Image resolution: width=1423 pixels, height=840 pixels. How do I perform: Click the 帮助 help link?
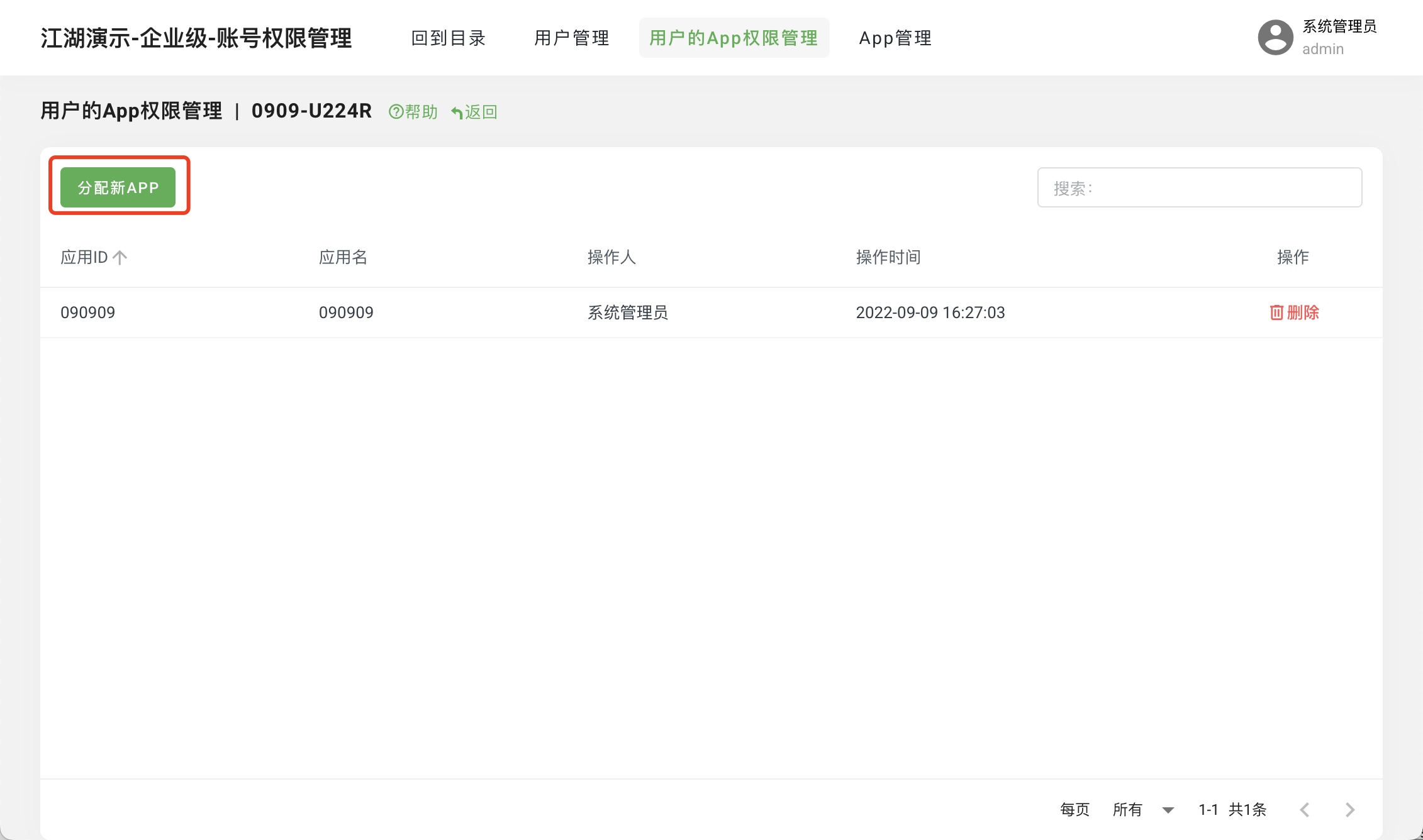421,112
